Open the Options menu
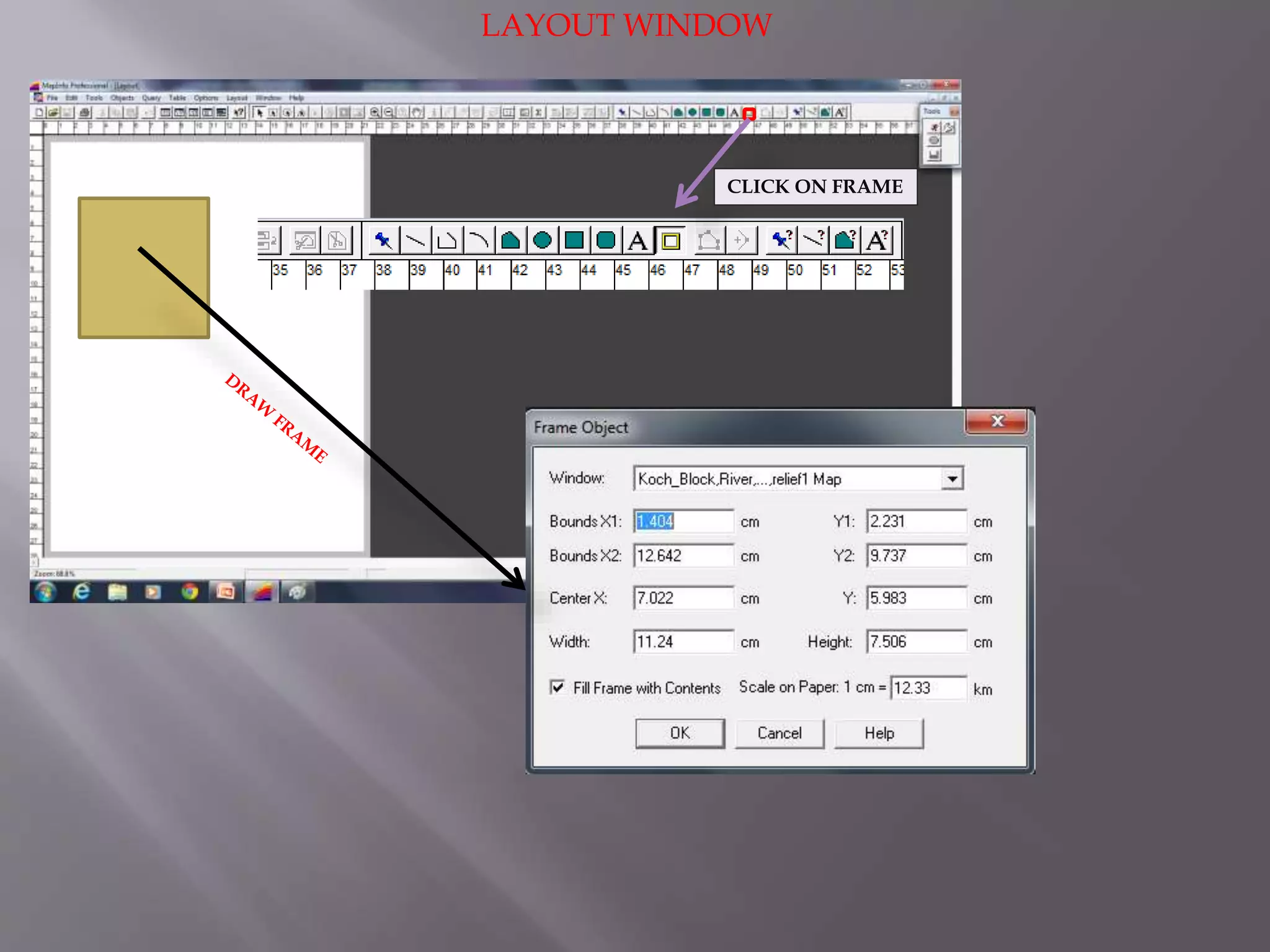The image size is (1270, 952). pyautogui.click(x=206, y=98)
